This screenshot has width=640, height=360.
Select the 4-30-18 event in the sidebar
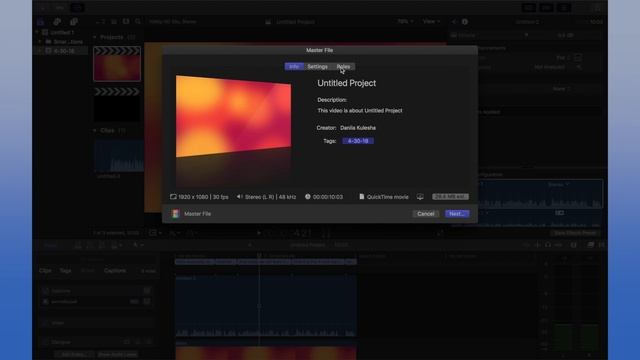pos(61,51)
